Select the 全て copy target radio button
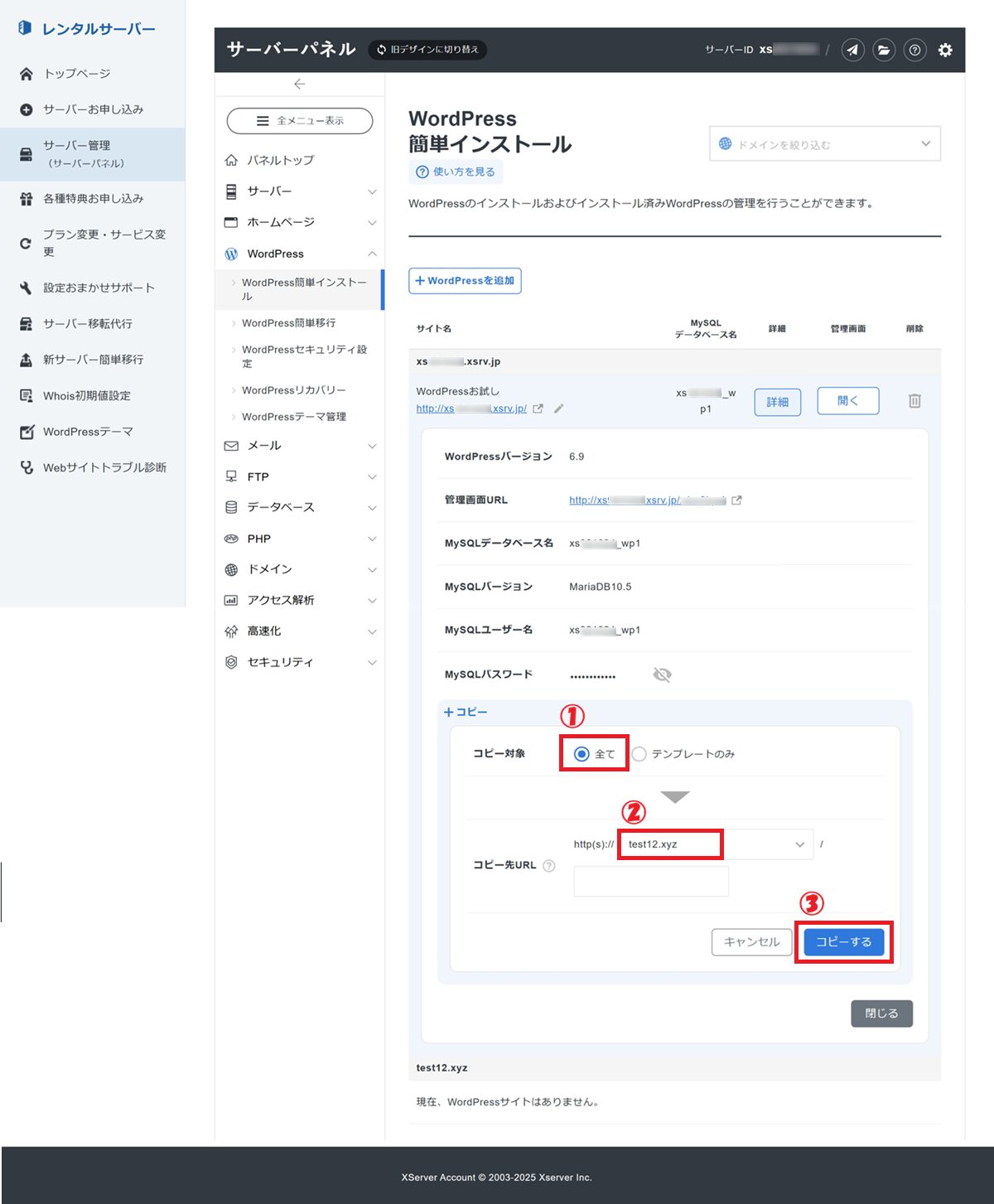Screen dimensions: 994x1204 coord(581,754)
